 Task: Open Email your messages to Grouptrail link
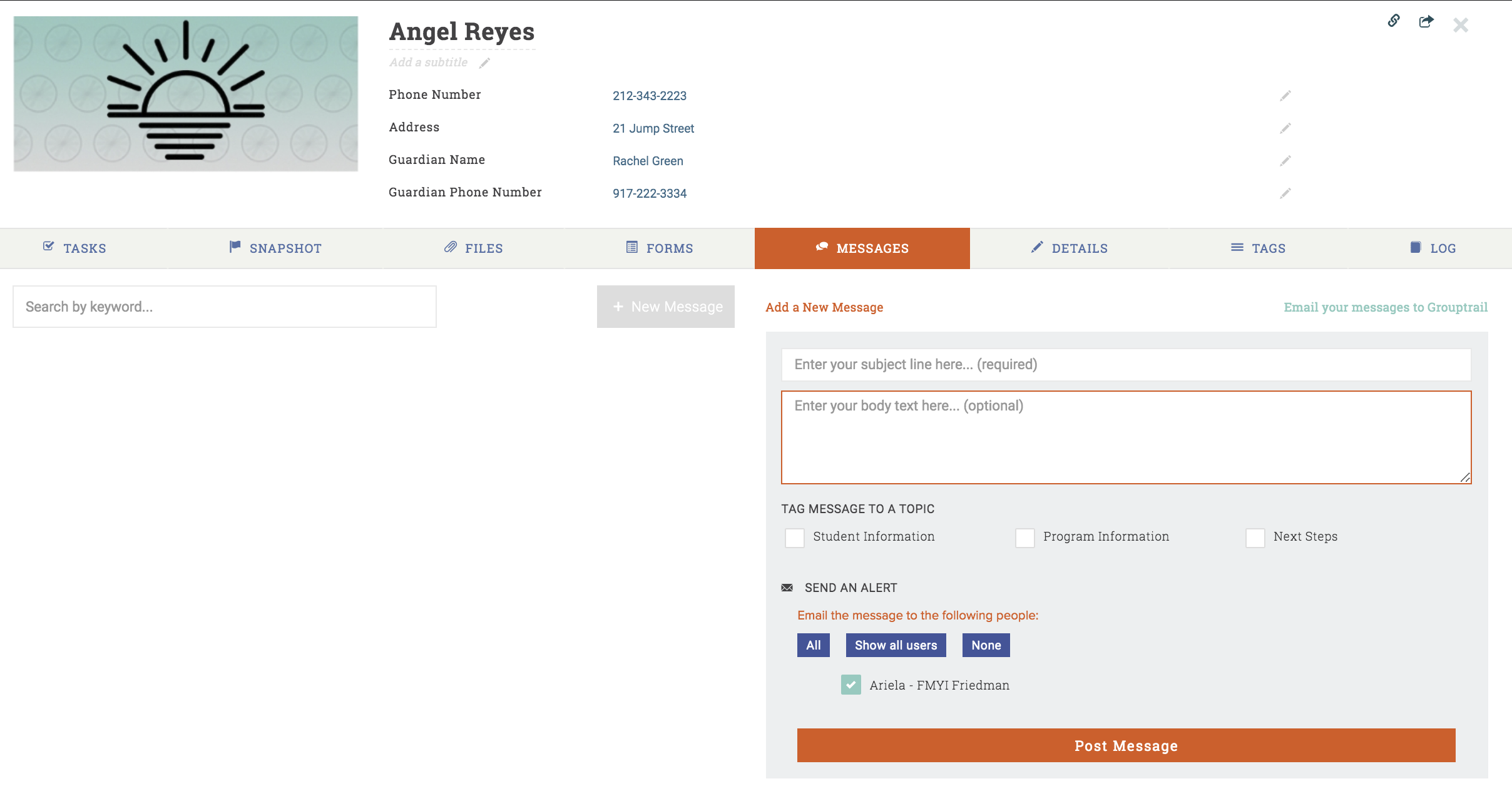[1386, 307]
